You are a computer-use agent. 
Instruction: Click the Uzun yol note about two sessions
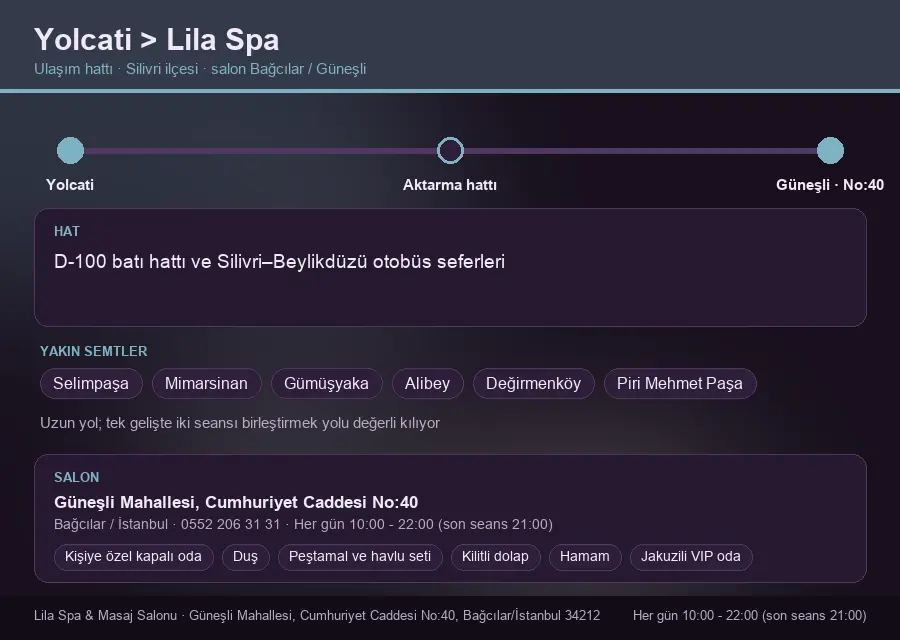click(x=240, y=423)
